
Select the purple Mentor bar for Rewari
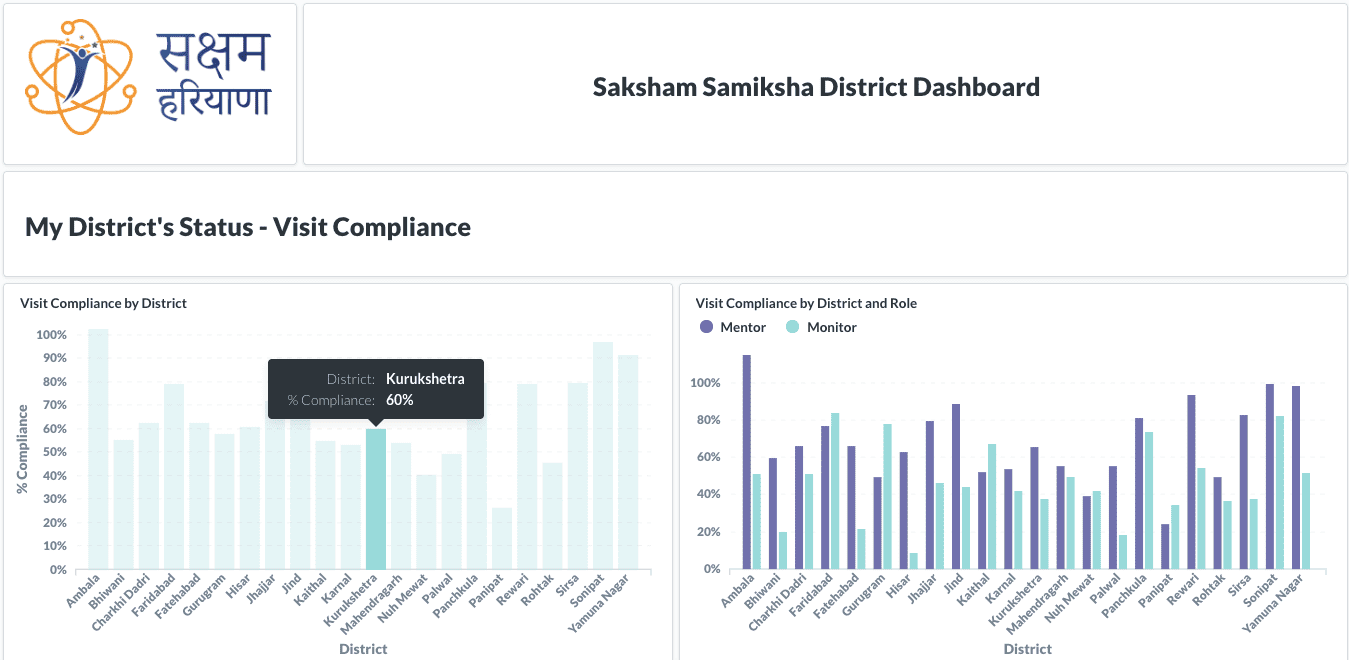(x=1192, y=482)
